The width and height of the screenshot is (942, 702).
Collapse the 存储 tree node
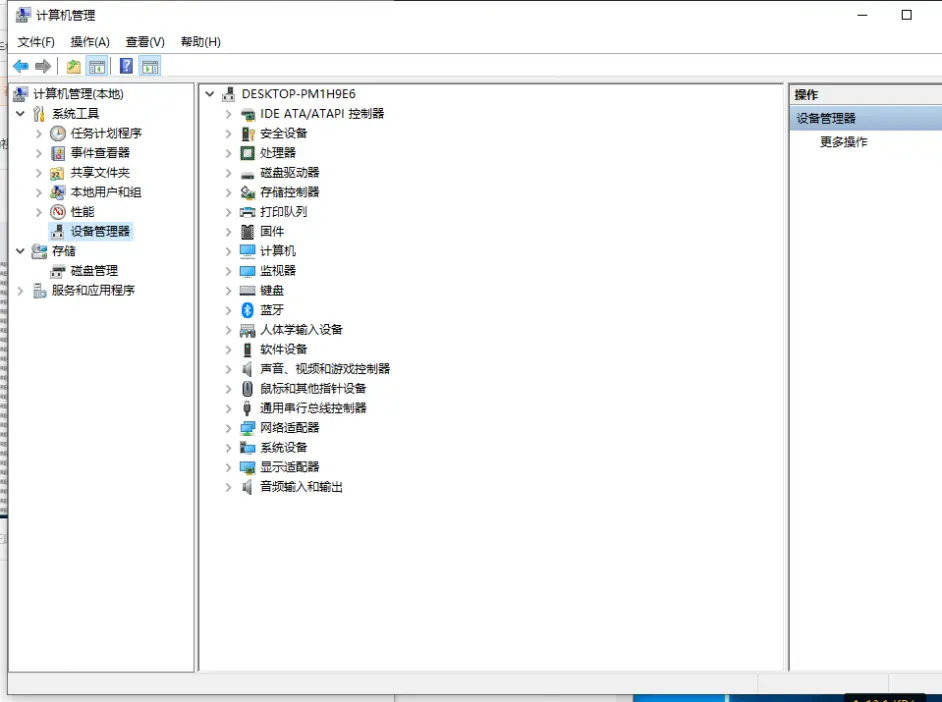point(20,251)
